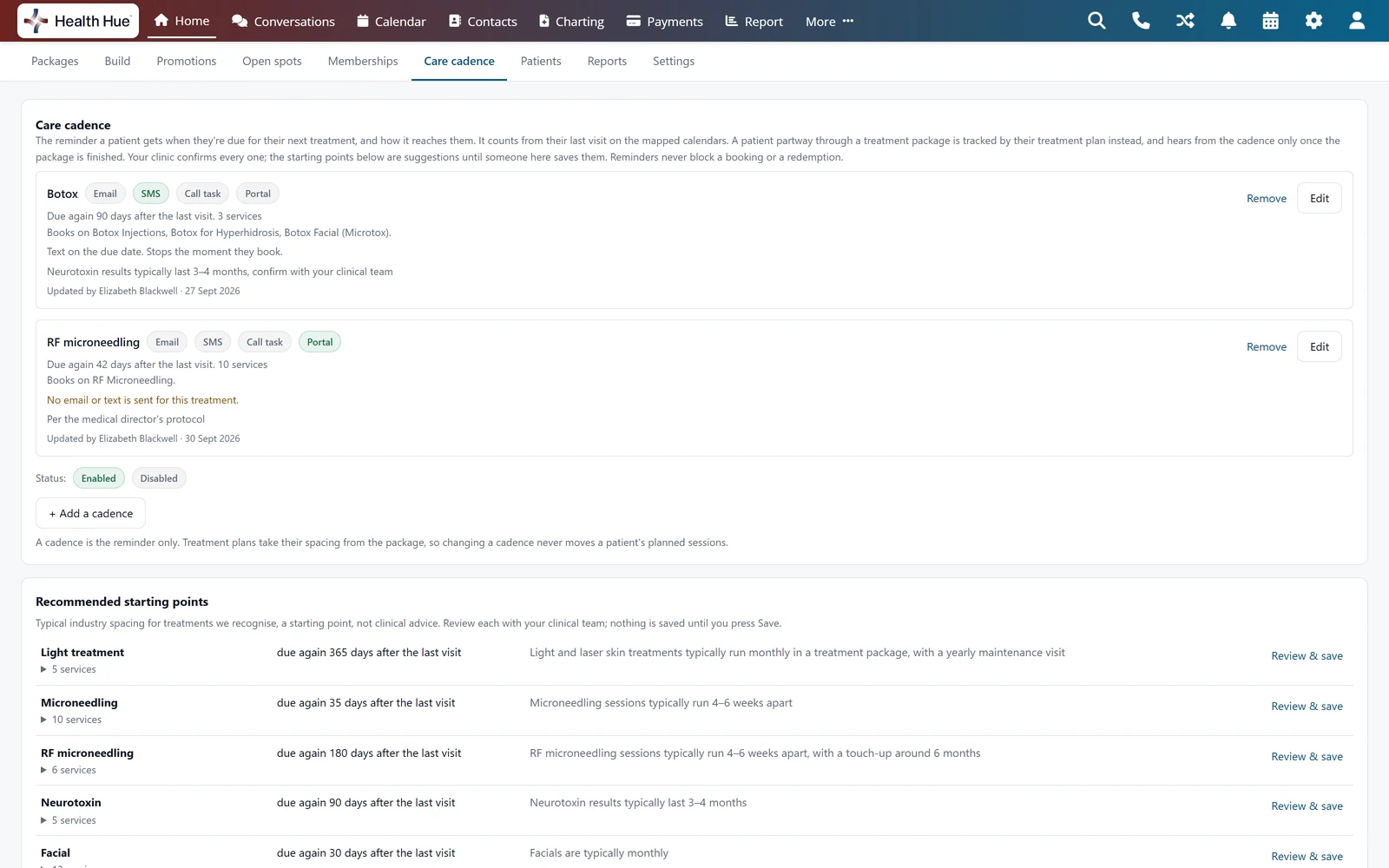
Task: Switch to the Patients tab
Action: (x=541, y=61)
